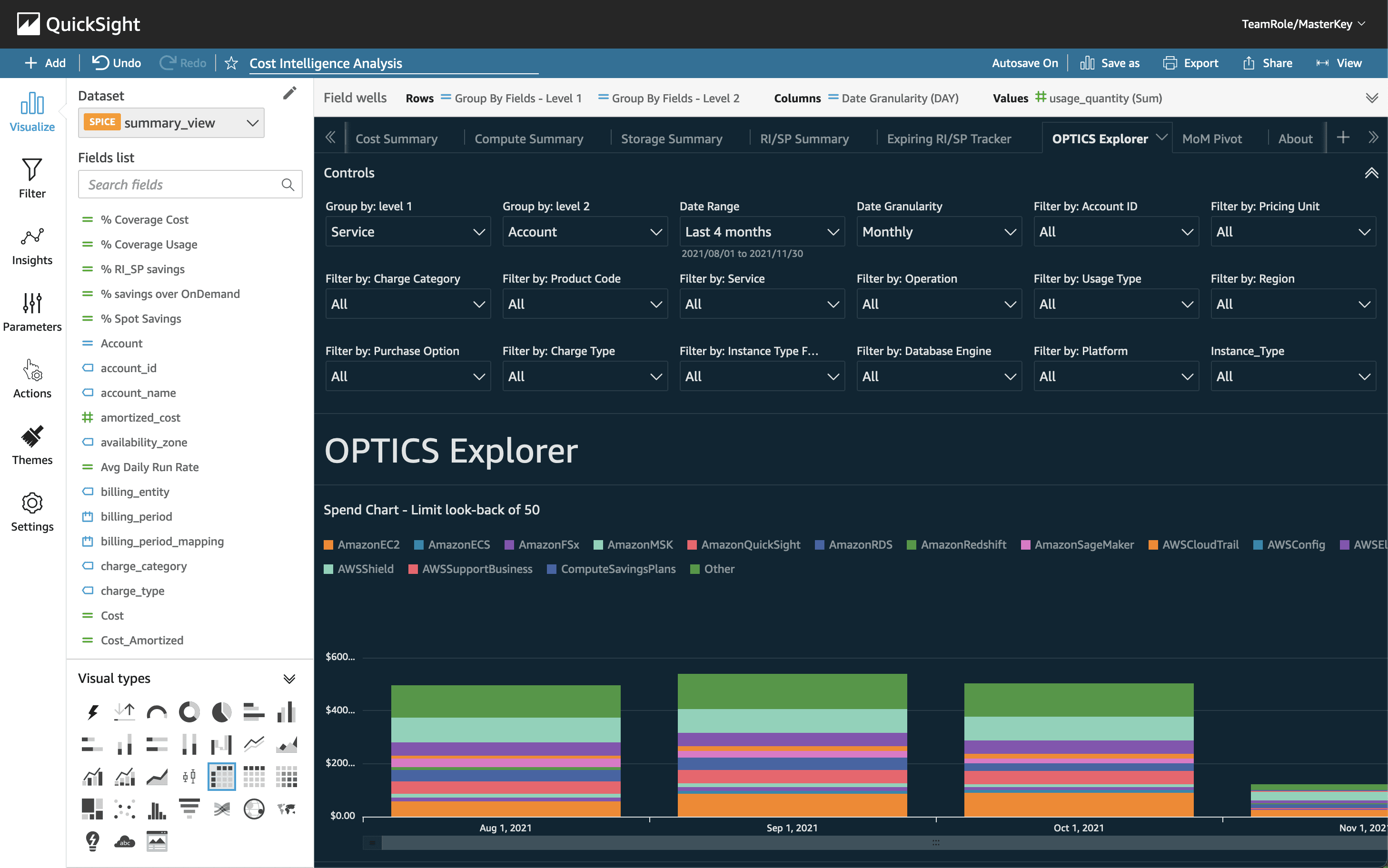The image size is (1388, 868).
Task: Click the Export button
Action: (x=1190, y=62)
